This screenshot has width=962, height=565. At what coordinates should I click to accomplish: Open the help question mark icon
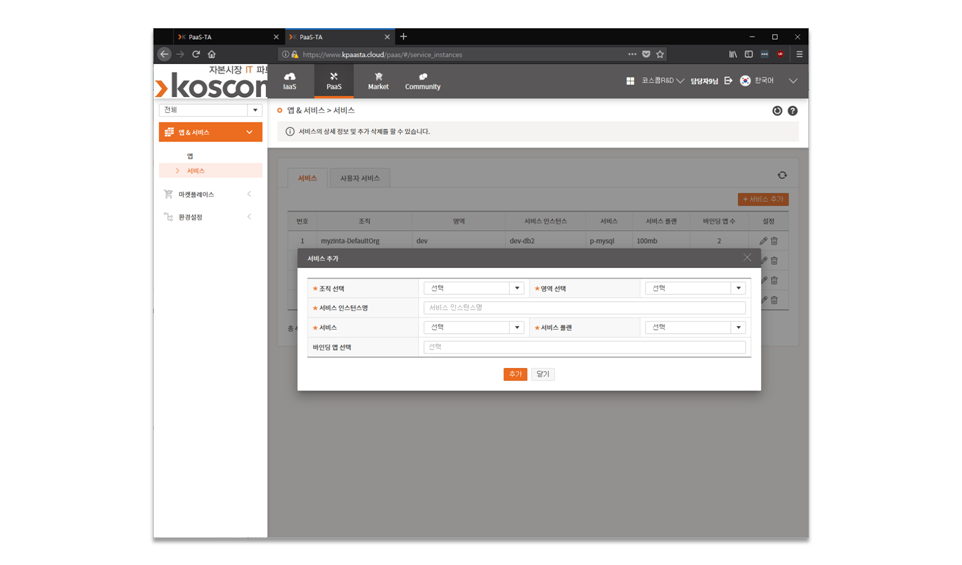tap(793, 111)
